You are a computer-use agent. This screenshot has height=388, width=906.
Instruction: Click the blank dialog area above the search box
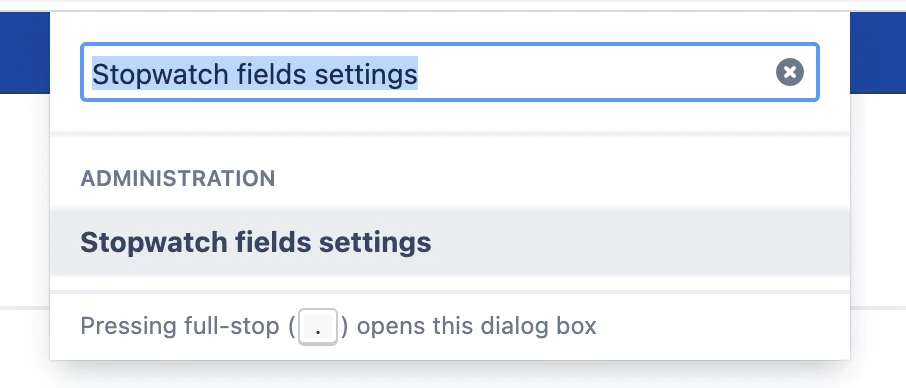pos(450,27)
